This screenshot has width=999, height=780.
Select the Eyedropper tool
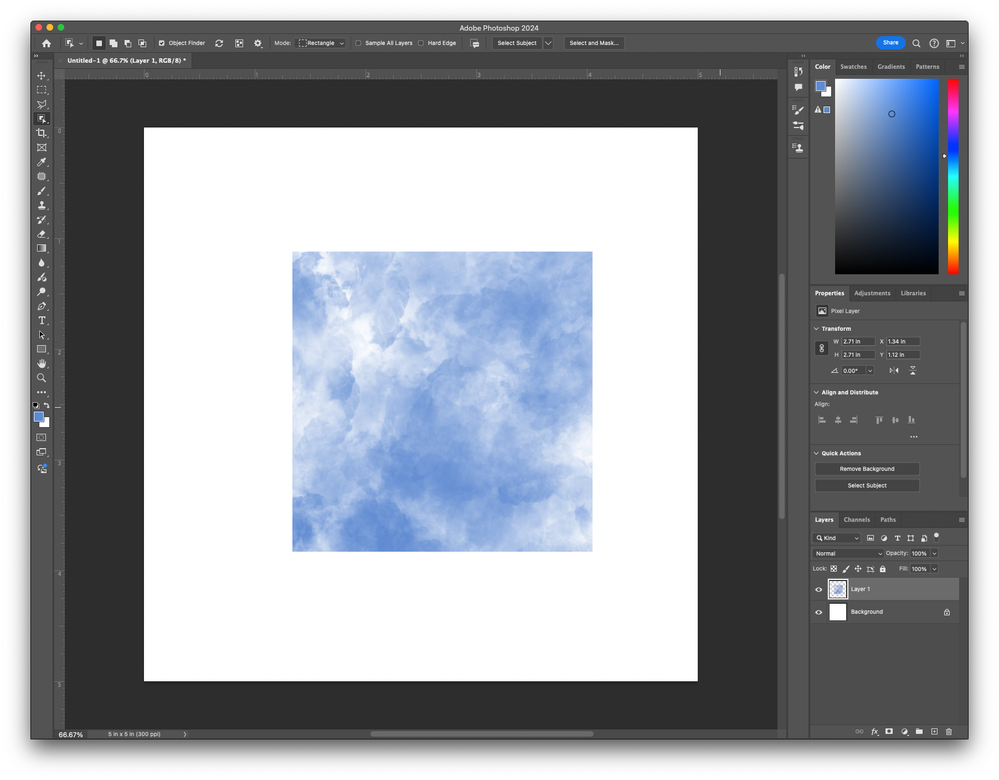pos(41,162)
